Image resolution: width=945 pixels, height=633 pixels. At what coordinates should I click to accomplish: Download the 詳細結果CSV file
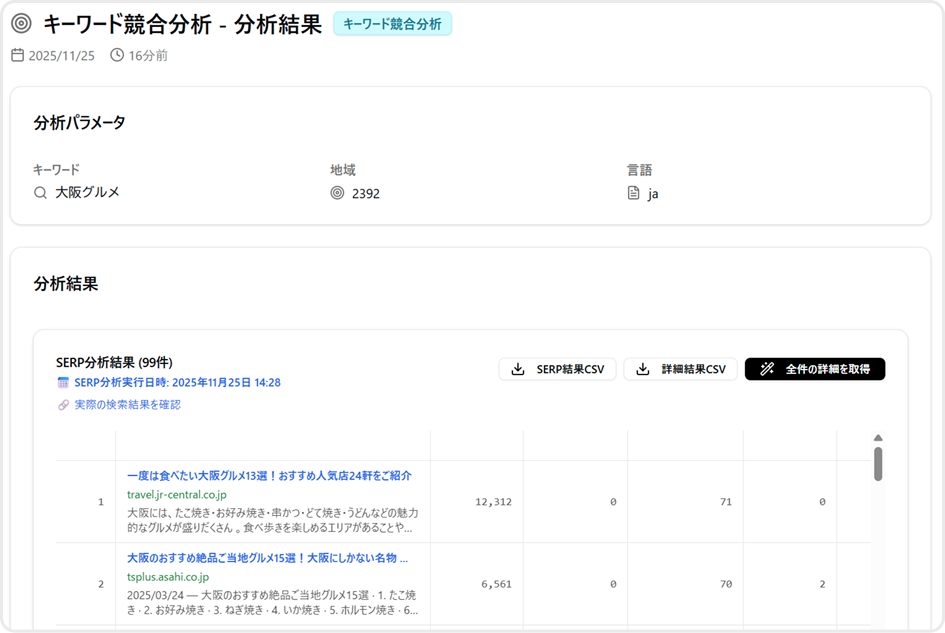tap(680, 369)
